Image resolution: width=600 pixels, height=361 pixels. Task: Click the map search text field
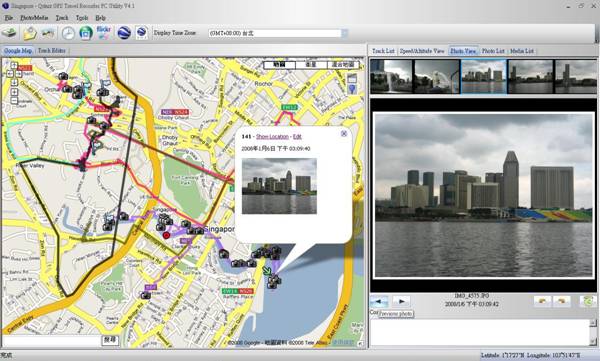pos(52,340)
